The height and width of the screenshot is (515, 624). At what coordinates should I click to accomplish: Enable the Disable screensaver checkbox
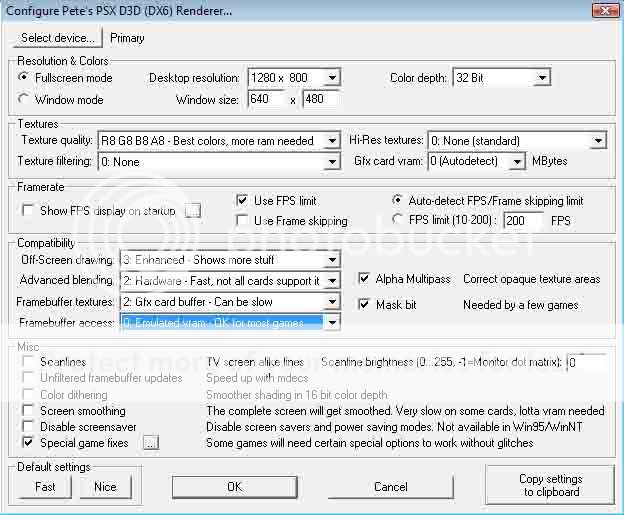point(28,426)
